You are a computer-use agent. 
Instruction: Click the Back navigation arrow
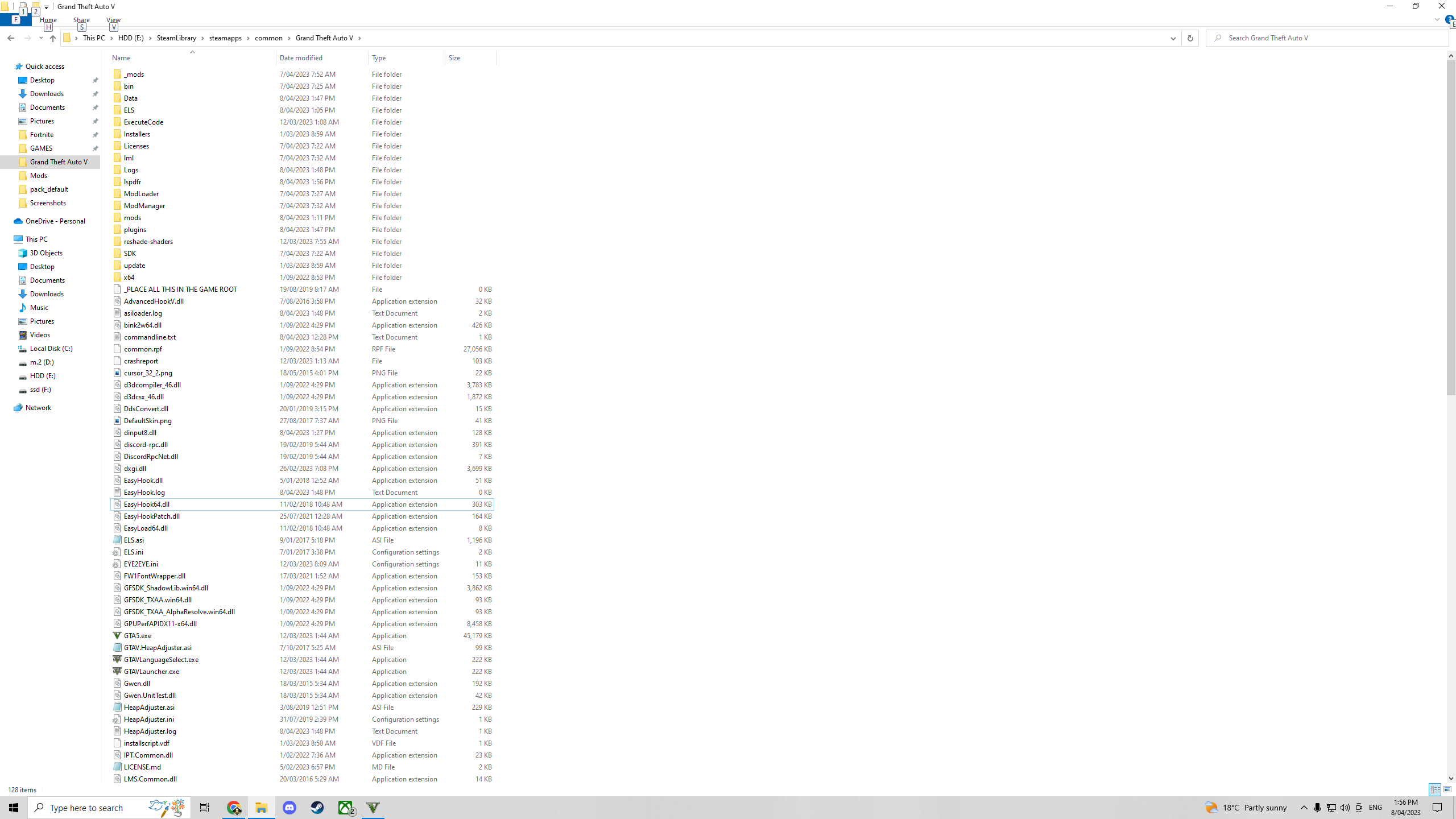[11, 38]
